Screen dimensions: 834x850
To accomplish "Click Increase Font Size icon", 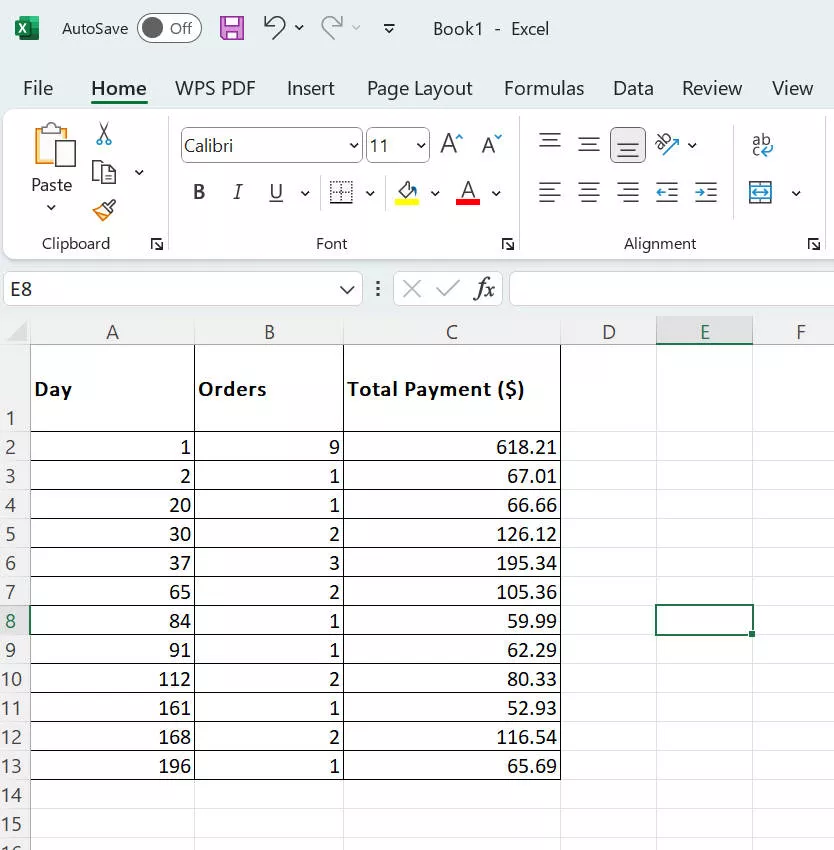I will coord(451,145).
